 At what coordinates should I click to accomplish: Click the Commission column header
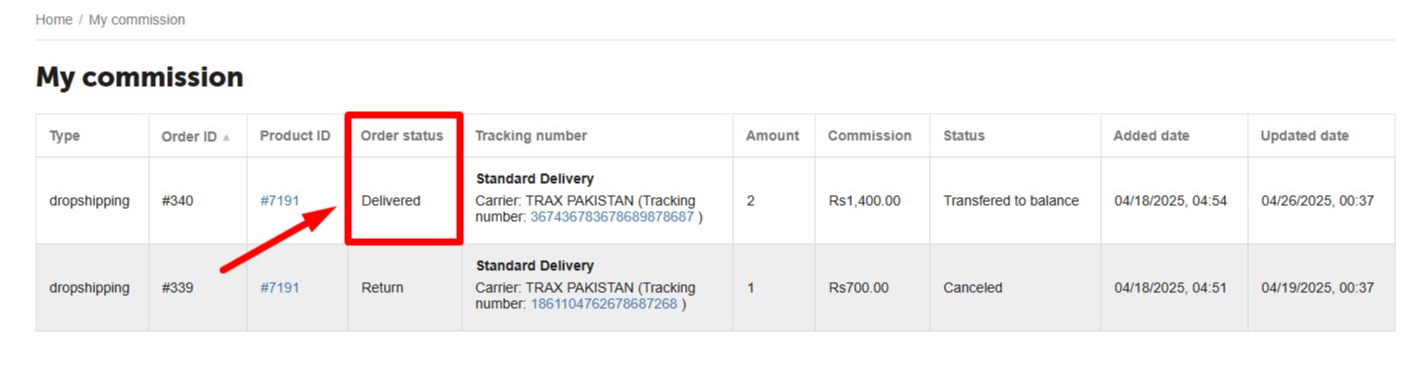click(x=870, y=136)
